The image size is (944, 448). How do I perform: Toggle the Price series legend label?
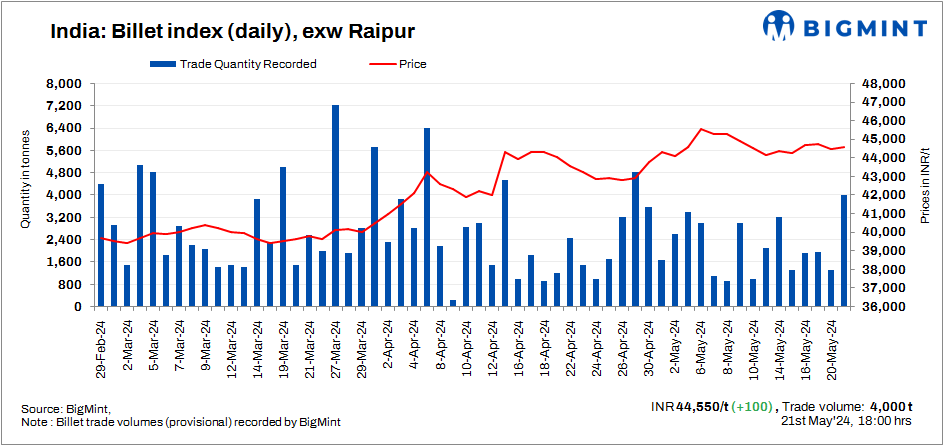(413, 64)
